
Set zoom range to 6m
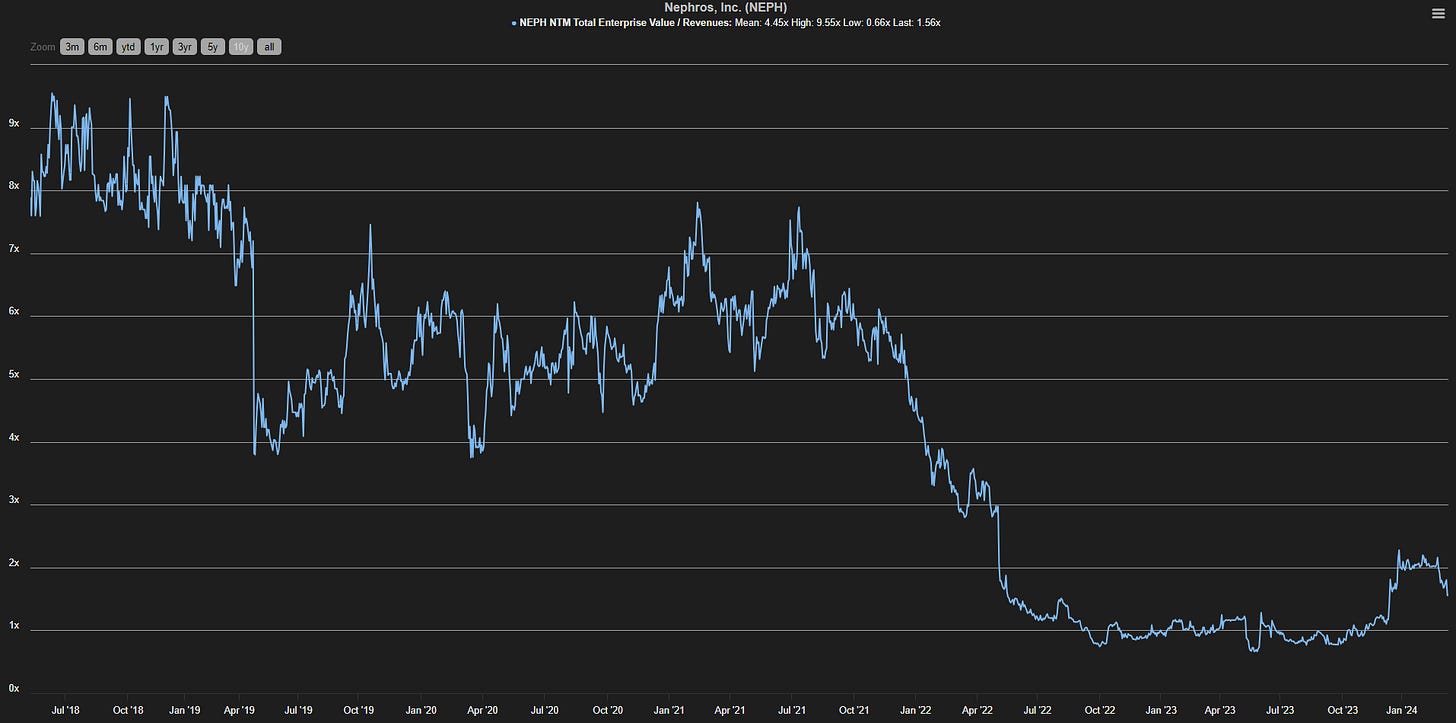tap(99, 46)
